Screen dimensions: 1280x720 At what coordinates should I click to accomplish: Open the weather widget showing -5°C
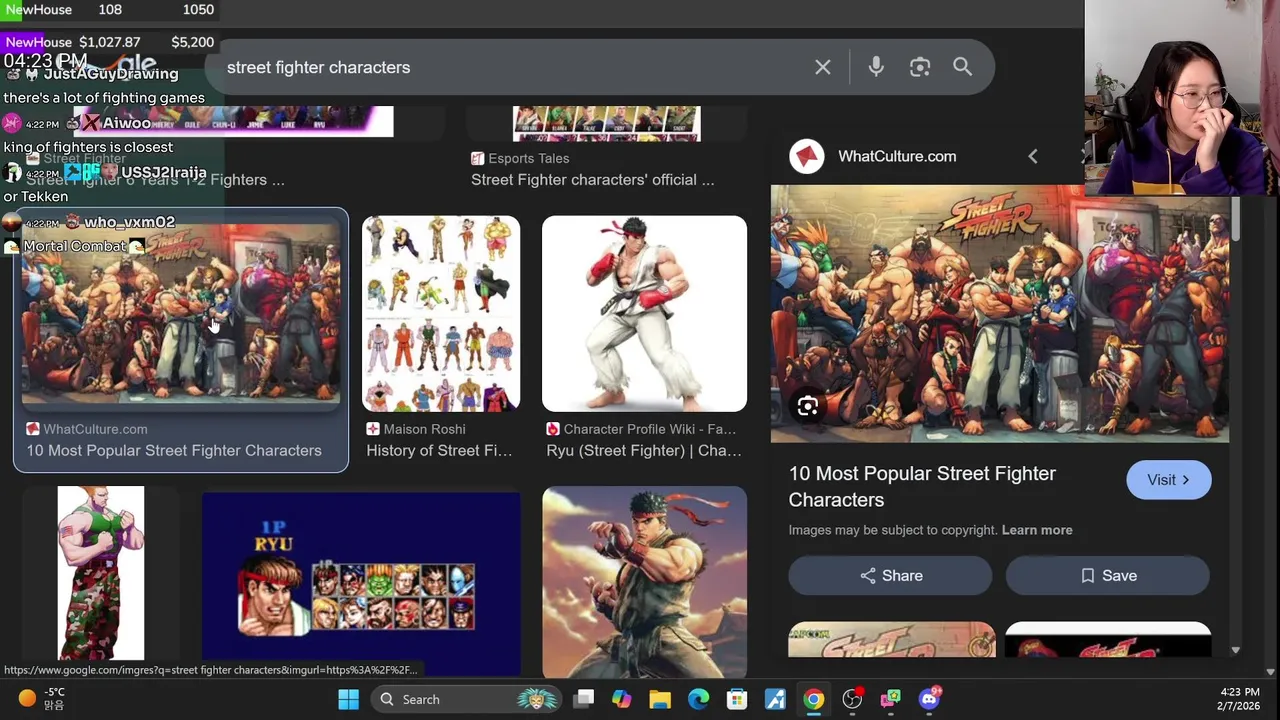coord(42,698)
